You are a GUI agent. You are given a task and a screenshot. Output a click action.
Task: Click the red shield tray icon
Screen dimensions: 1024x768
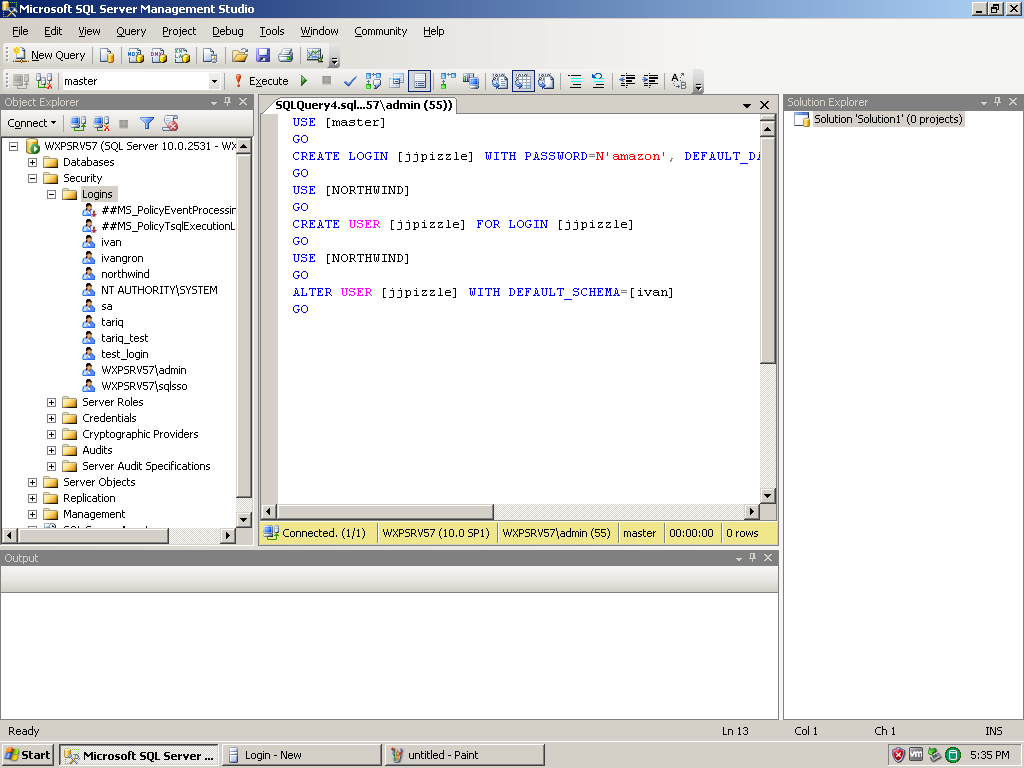899,755
